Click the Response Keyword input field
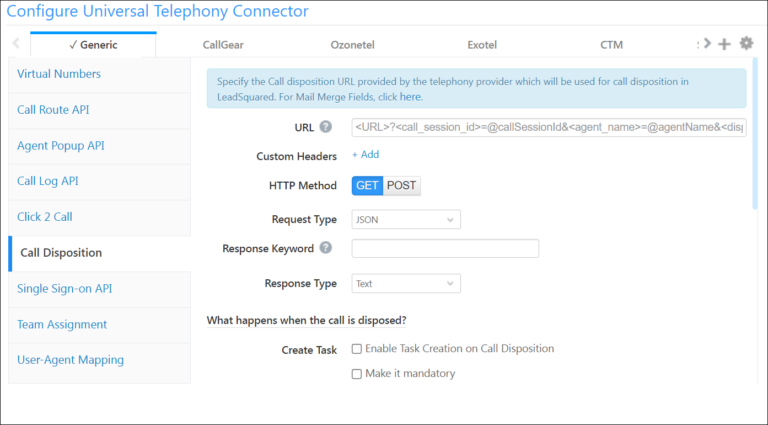The width and height of the screenshot is (768, 425). click(x=445, y=249)
